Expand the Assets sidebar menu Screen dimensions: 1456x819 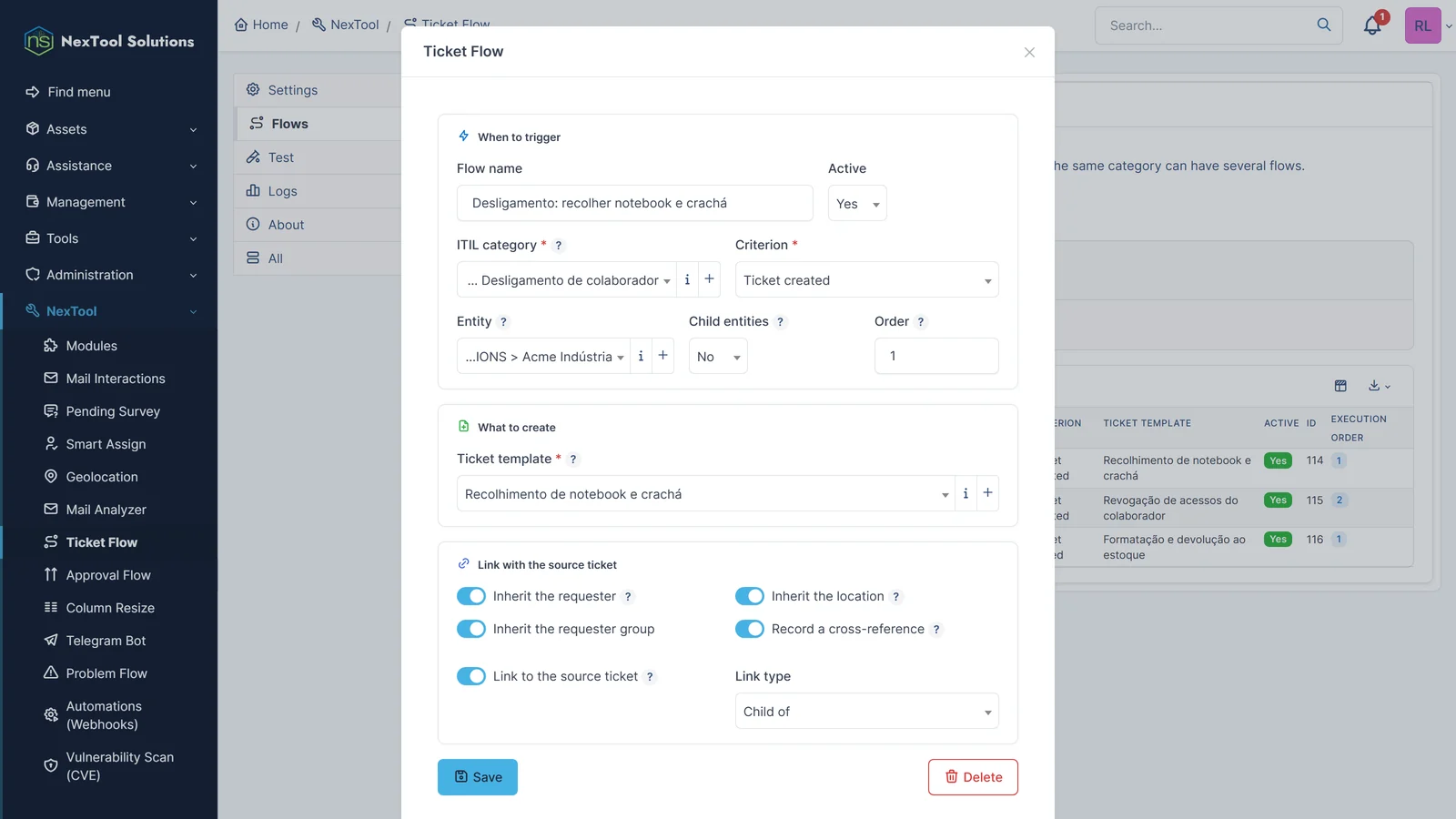tap(109, 129)
